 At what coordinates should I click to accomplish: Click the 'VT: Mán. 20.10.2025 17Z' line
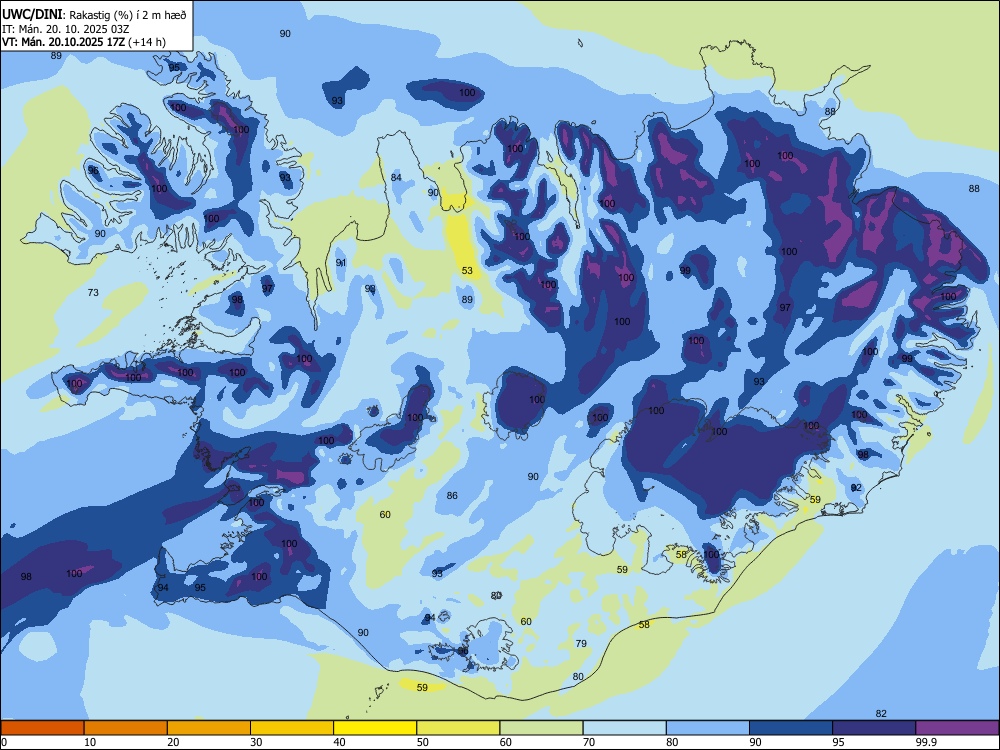click(64, 42)
